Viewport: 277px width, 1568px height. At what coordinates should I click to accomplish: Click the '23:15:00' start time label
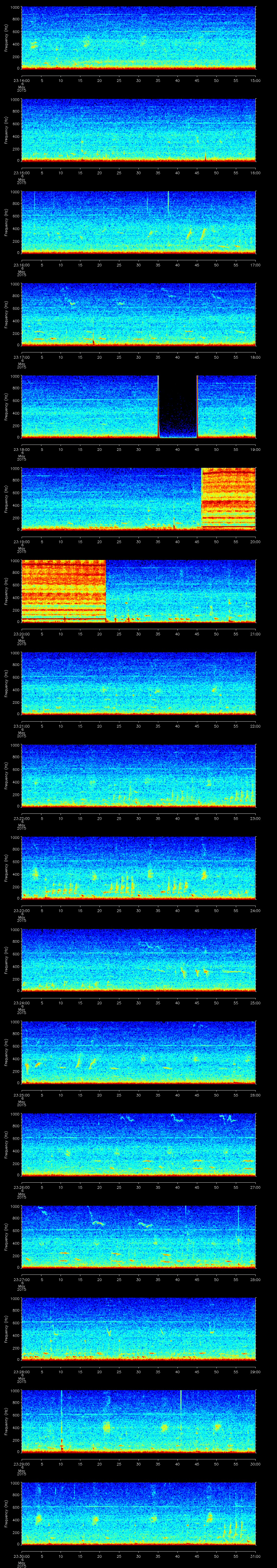(x=21, y=173)
